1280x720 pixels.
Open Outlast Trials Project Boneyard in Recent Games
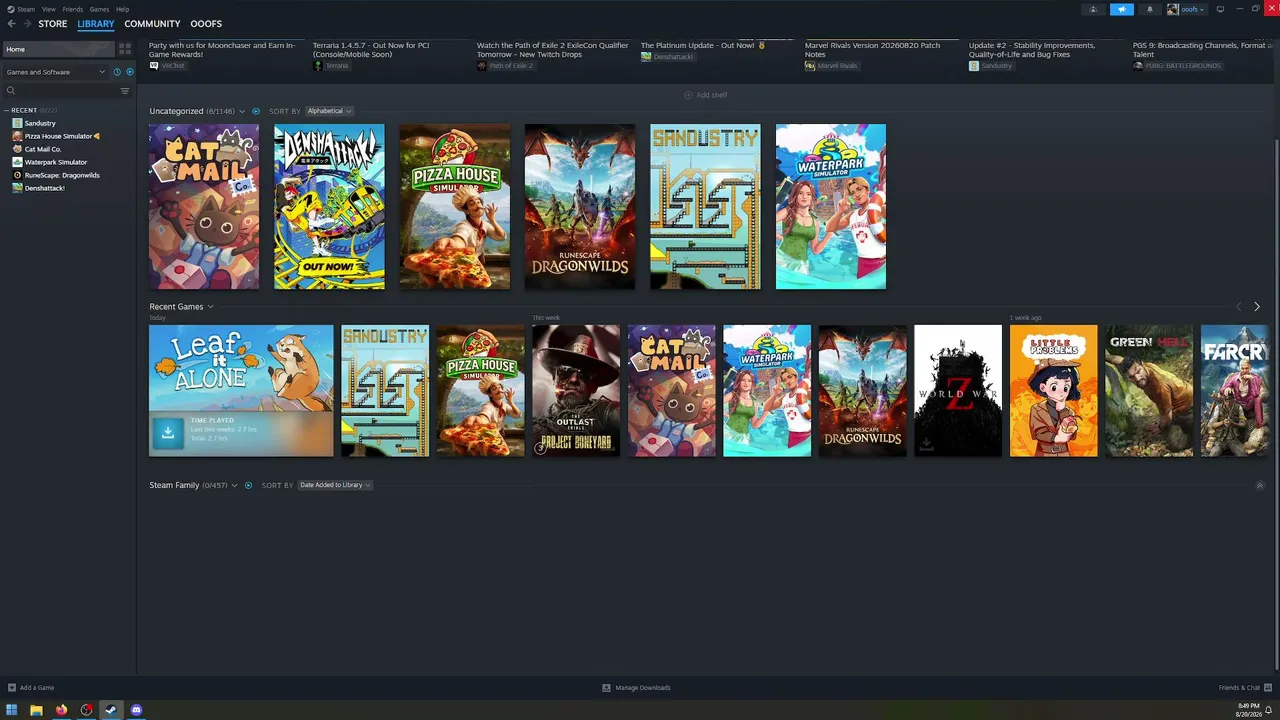click(576, 391)
